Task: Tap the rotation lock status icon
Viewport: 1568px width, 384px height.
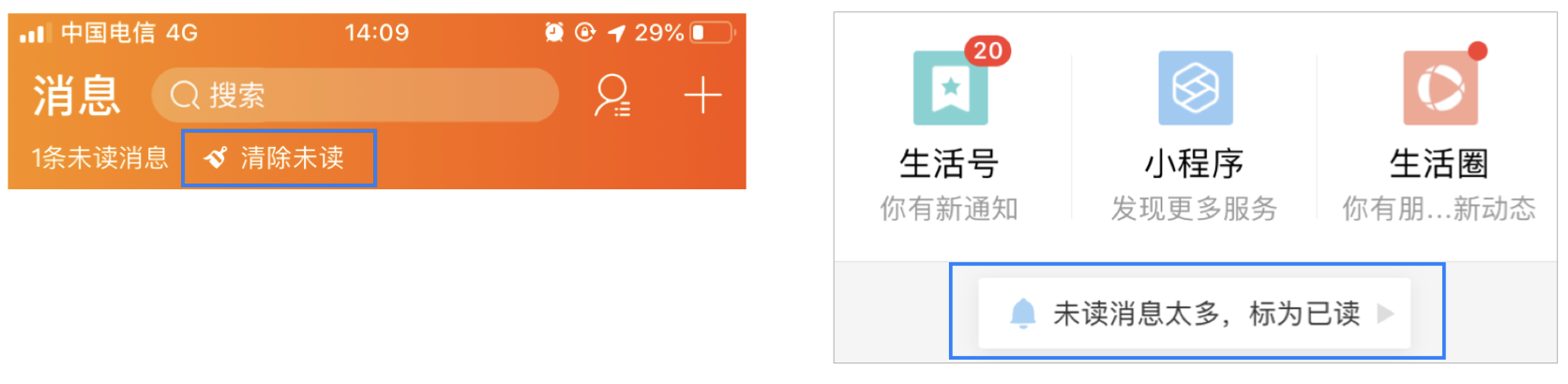Action: (x=585, y=33)
